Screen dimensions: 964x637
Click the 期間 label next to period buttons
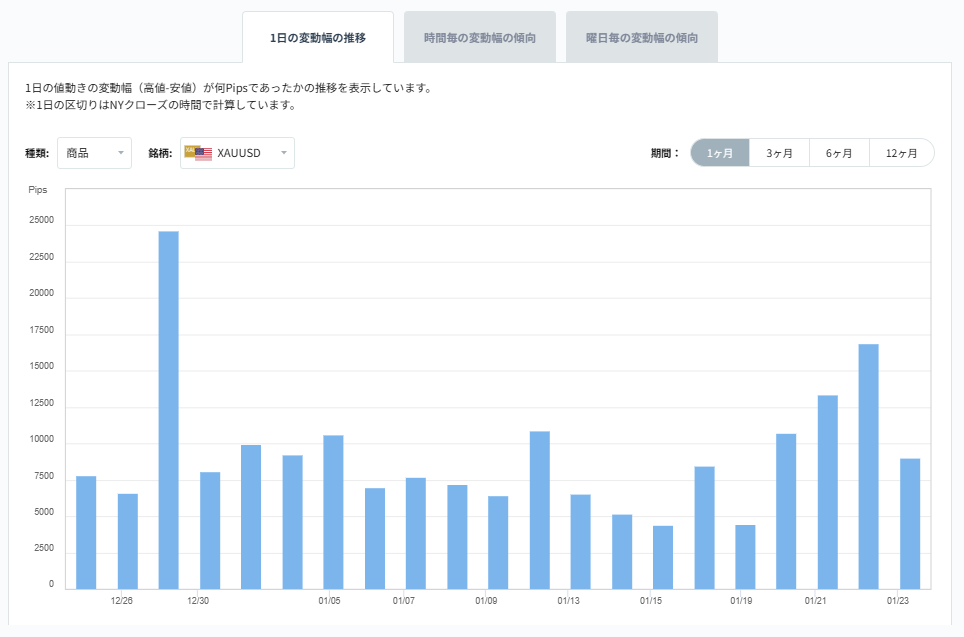pos(666,152)
